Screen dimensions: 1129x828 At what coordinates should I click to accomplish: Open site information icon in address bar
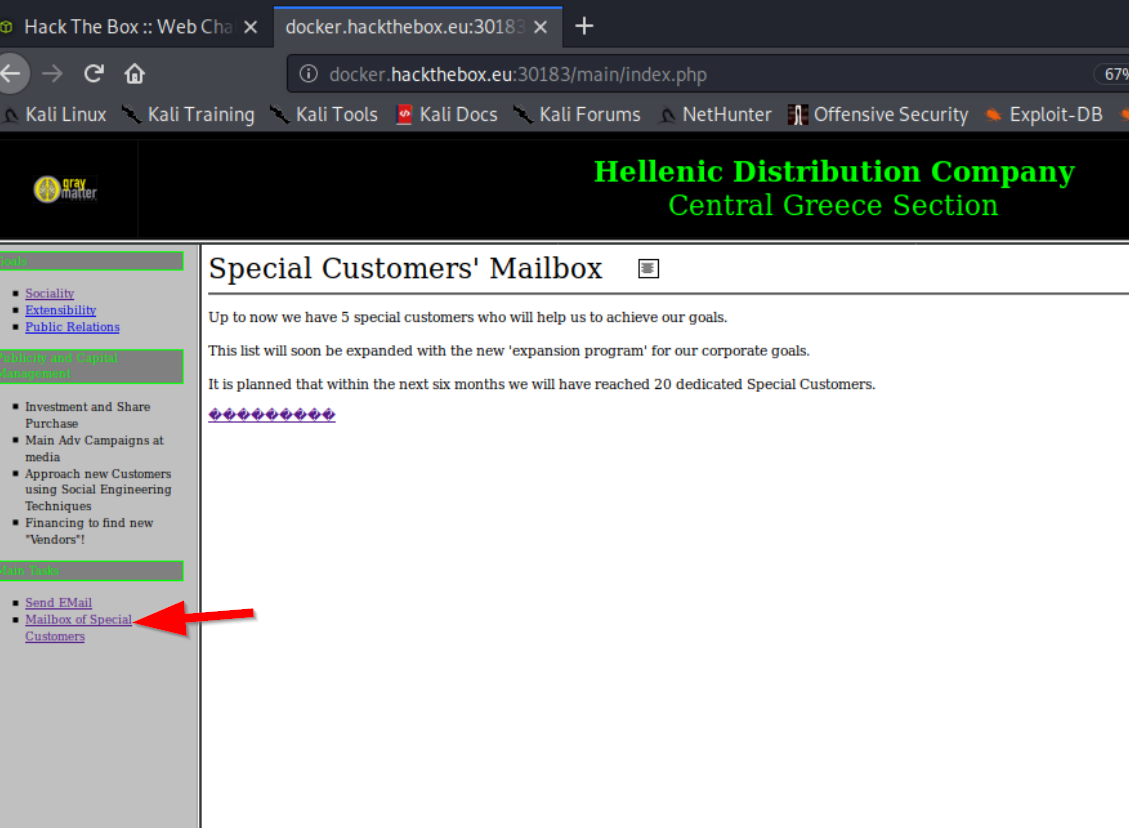[x=309, y=74]
